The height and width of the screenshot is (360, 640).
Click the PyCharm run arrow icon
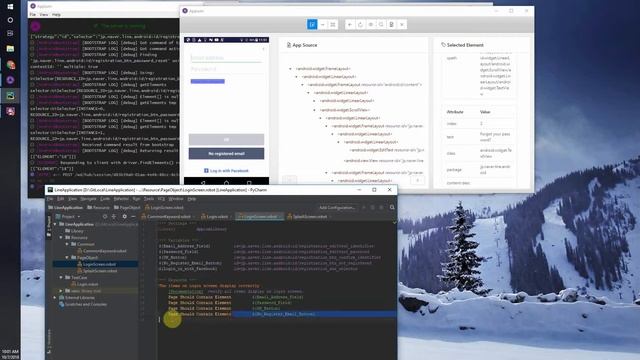click(364, 207)
